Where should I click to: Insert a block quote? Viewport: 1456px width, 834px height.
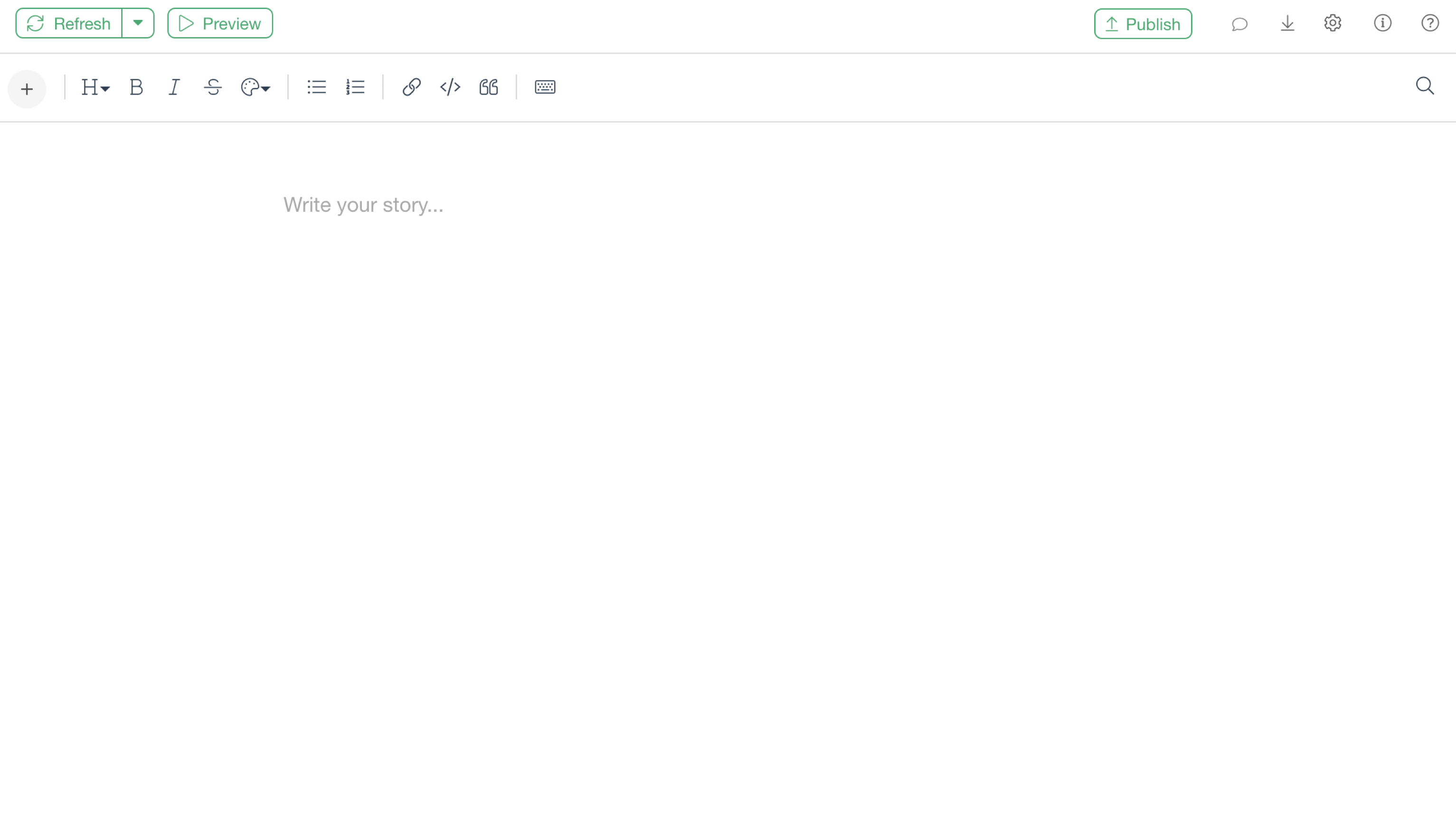pos(488,87)
